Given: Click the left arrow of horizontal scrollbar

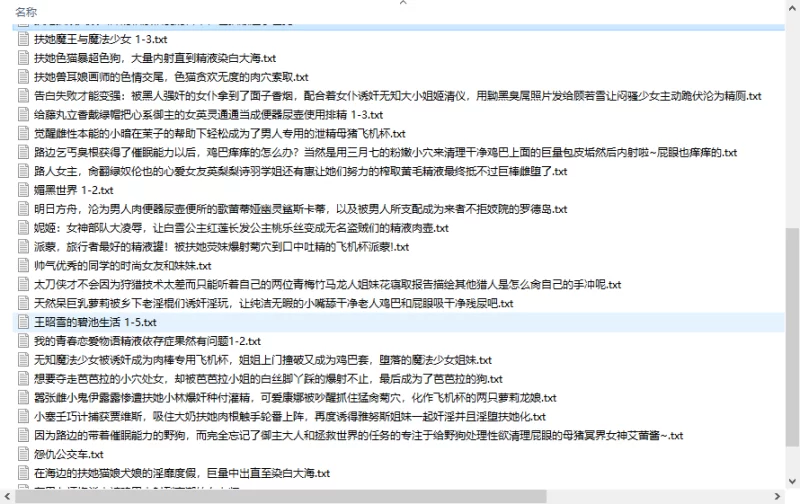Looking at the screenshot, I should (x=7, y=496).
